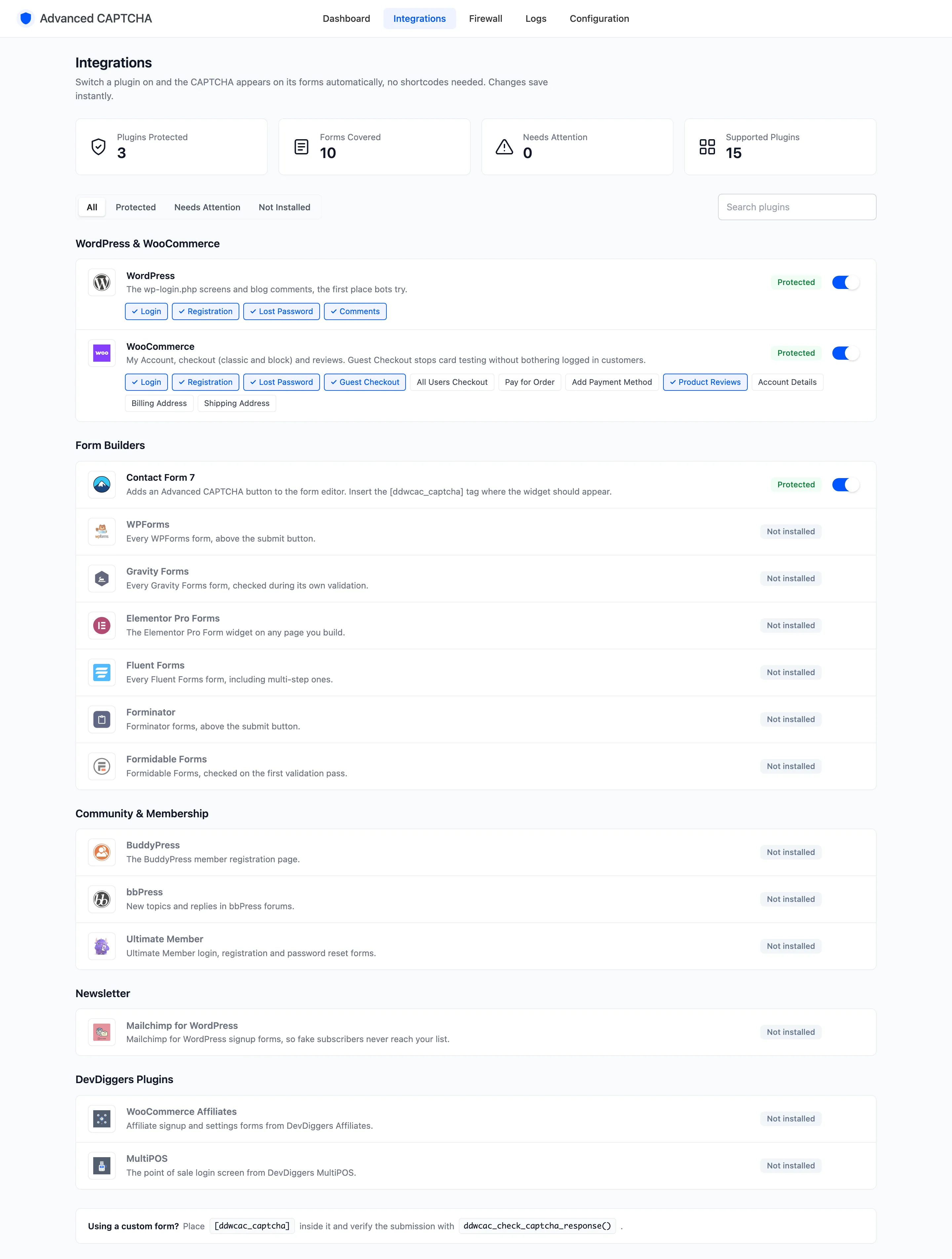Click the WooCommerce plugin icon
This screenshot has height=1259, width=952.
102,353
